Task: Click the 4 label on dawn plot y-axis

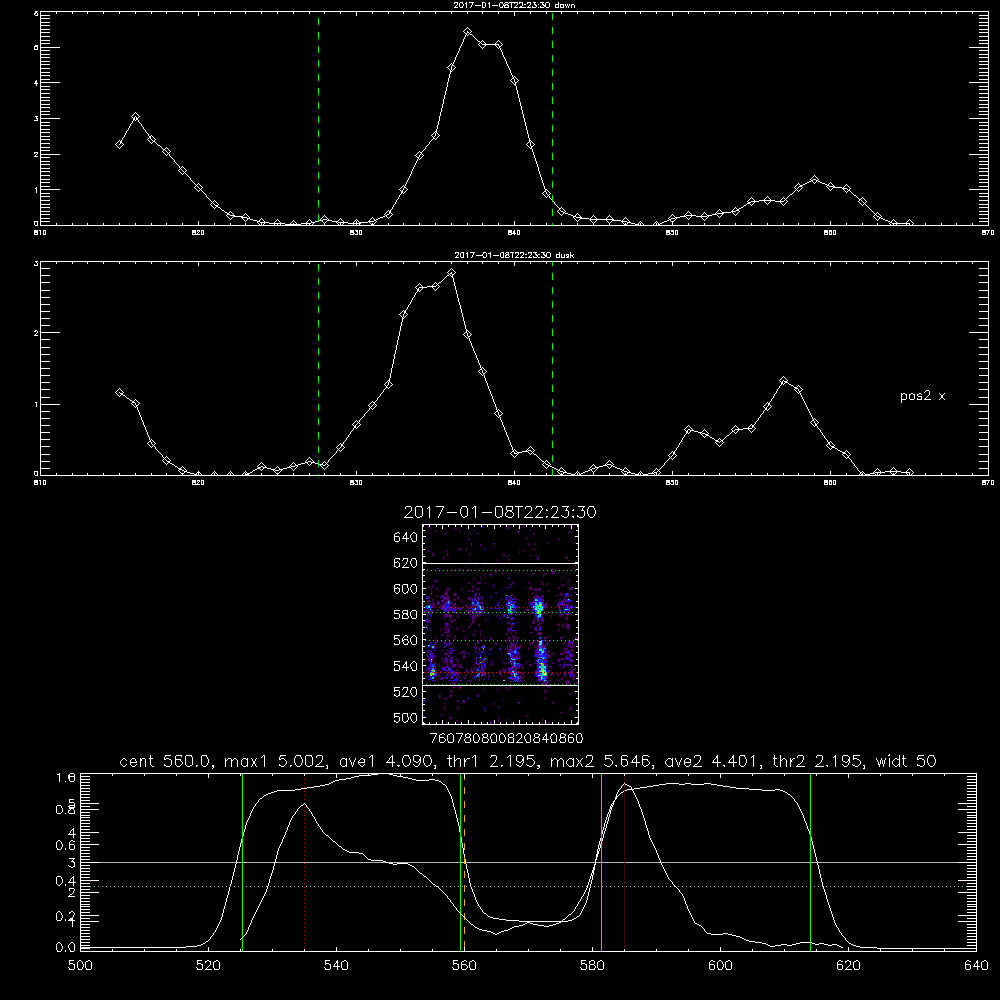Action: click(x=36, y=83)
